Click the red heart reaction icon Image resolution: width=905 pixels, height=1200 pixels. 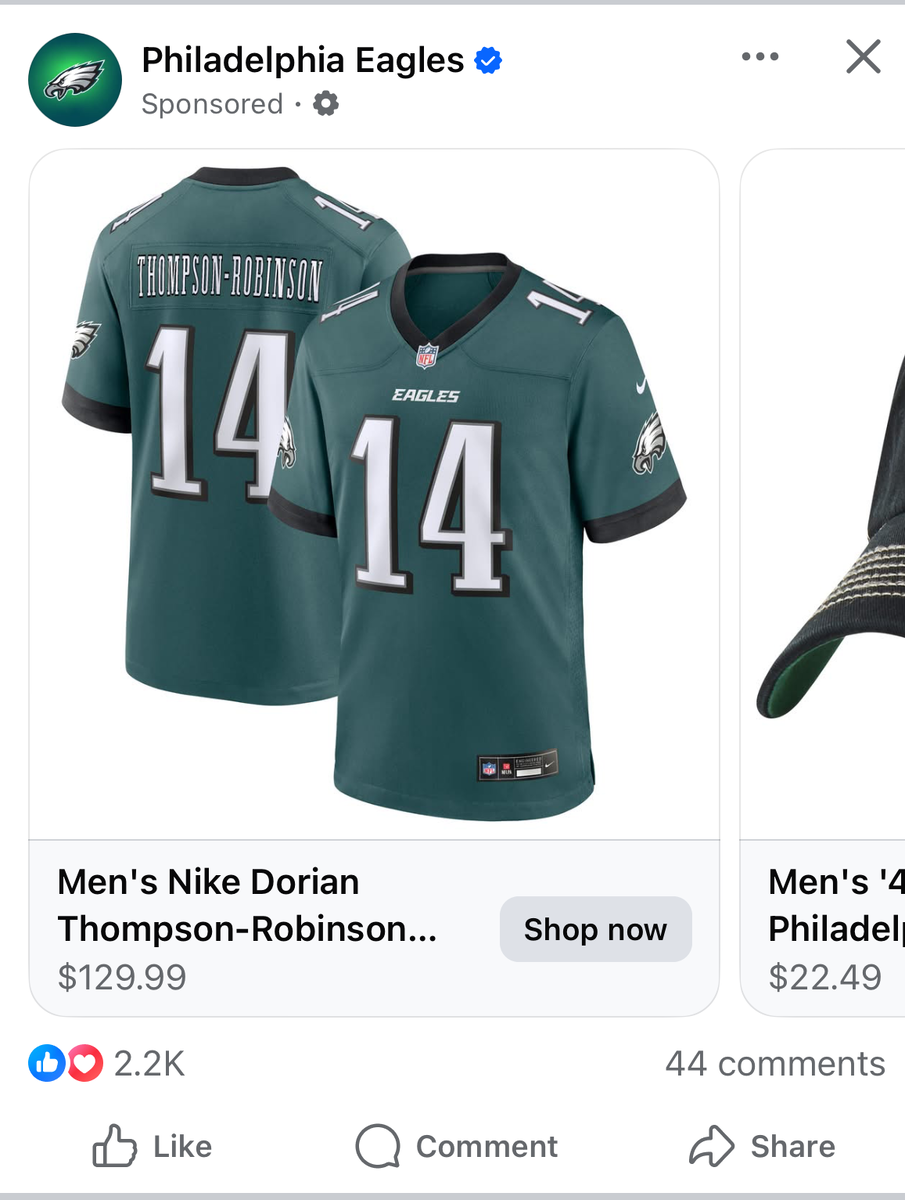(85, 1064)
